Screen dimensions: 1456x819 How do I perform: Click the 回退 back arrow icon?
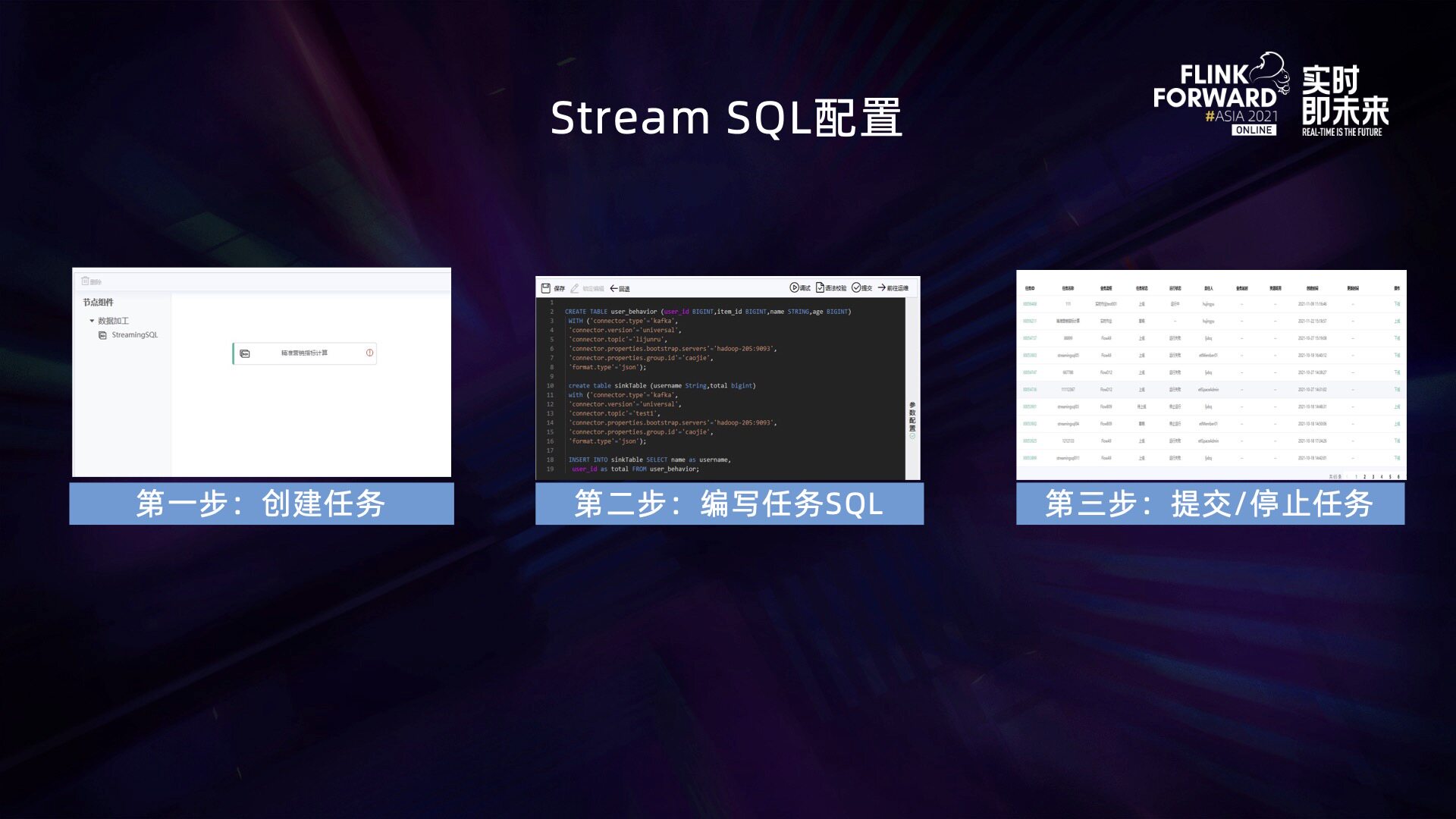coord(614,288)
